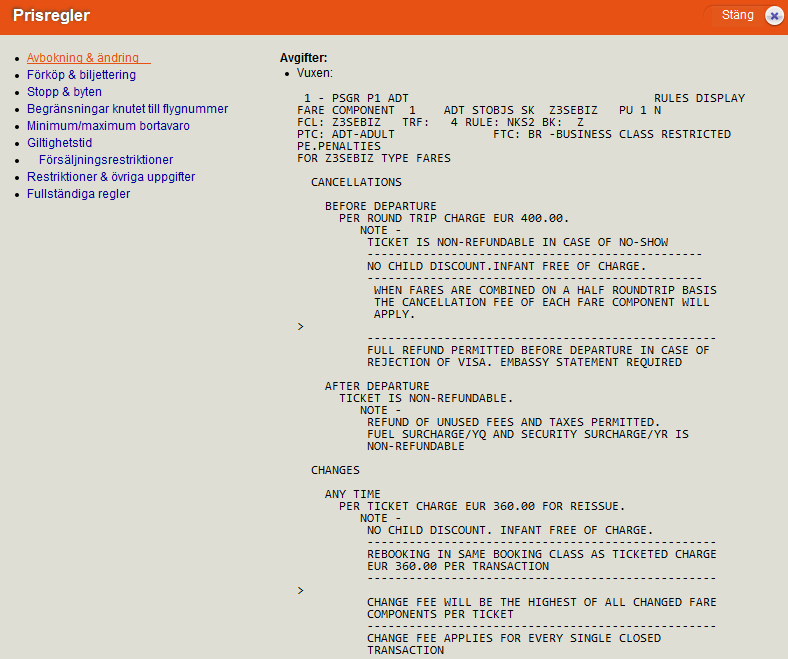Click the Vuxen bullet item
The image size is (788, 659).
pos(315,74)
